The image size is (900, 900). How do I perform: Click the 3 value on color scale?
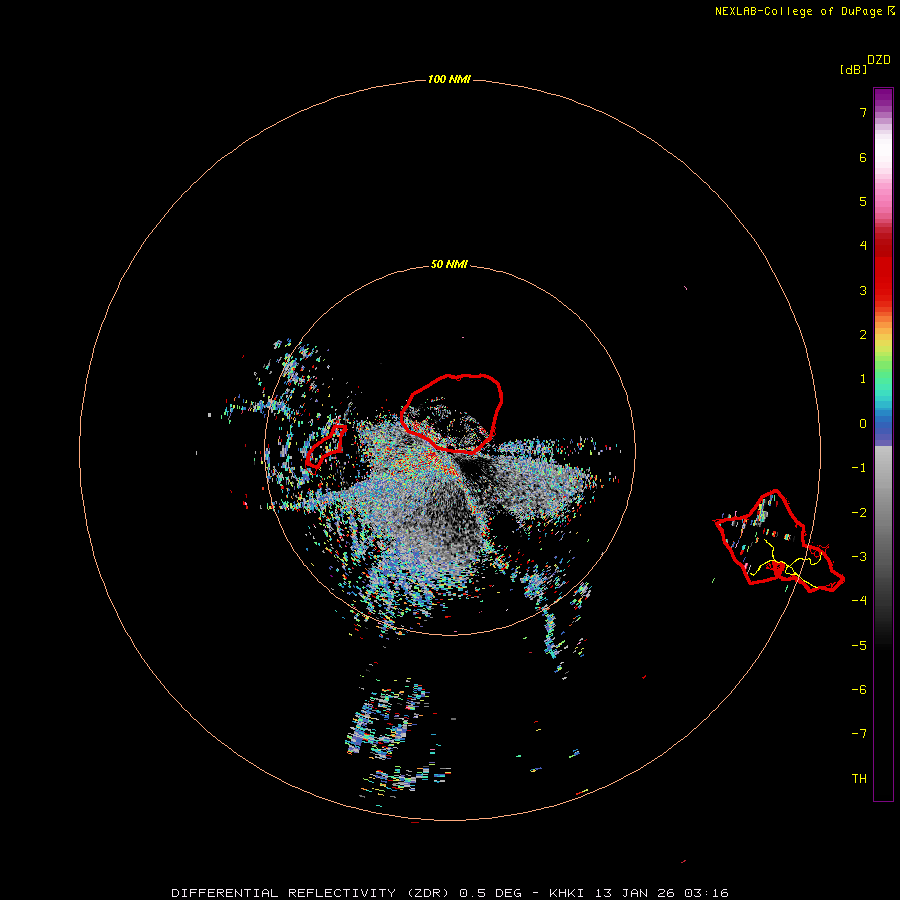[x=863, y=290]
